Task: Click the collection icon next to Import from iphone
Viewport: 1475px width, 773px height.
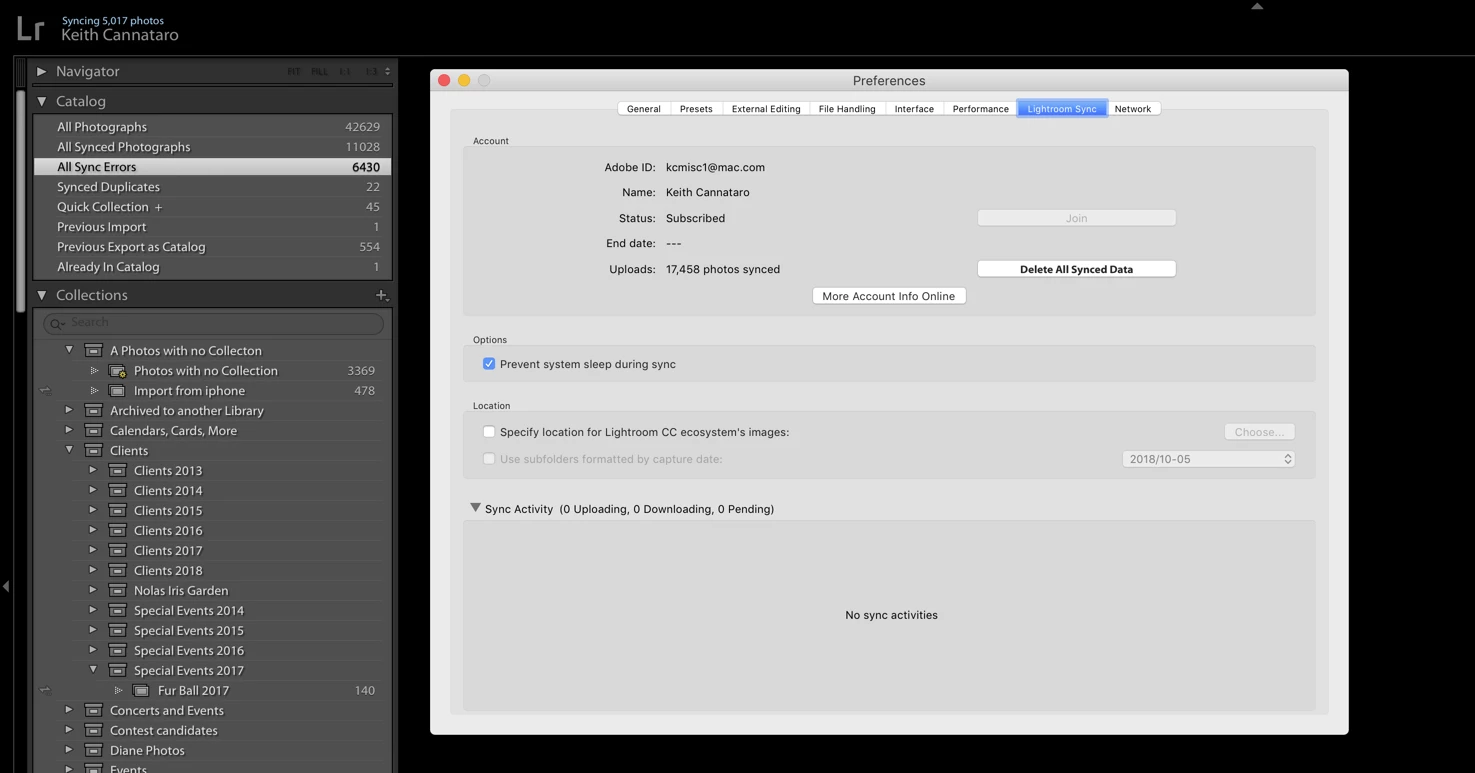Action: click(x=117, y=391)
